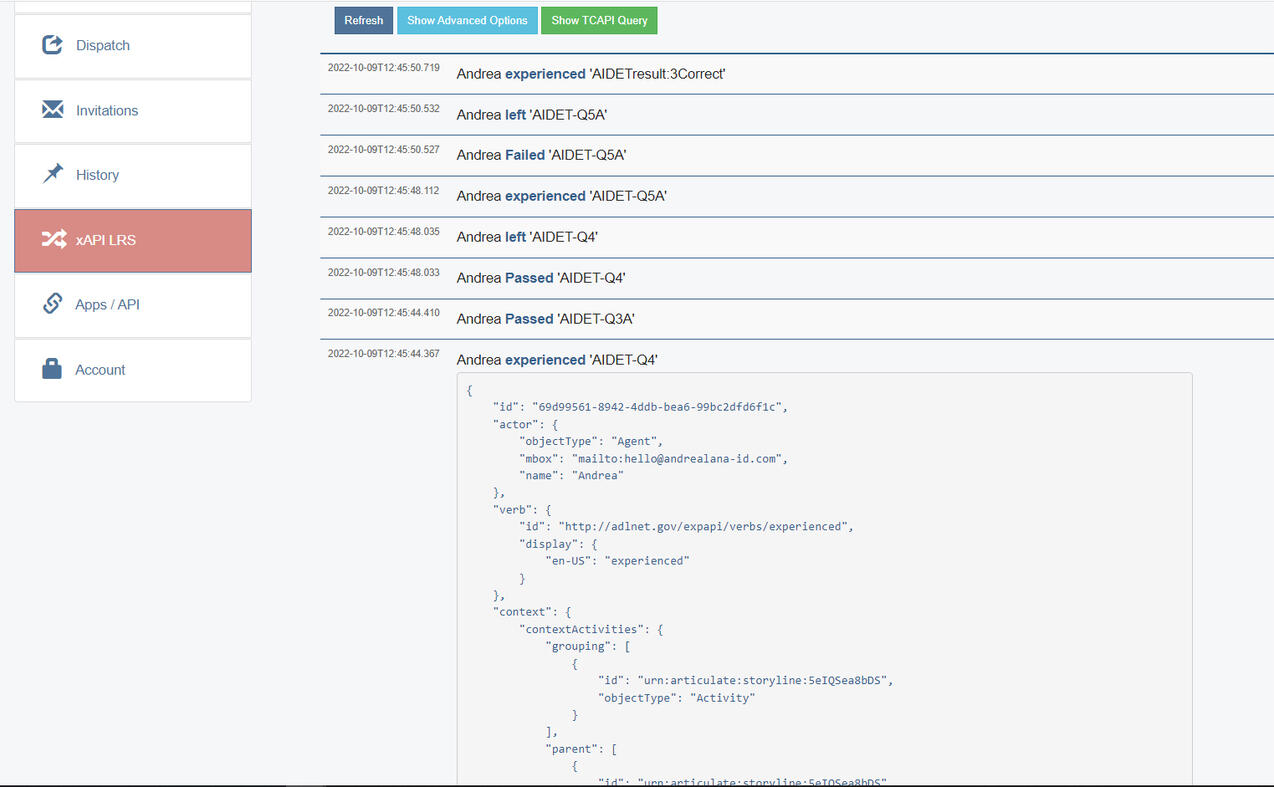
Task: Open the Invitations section
Action: click(106, 110)
